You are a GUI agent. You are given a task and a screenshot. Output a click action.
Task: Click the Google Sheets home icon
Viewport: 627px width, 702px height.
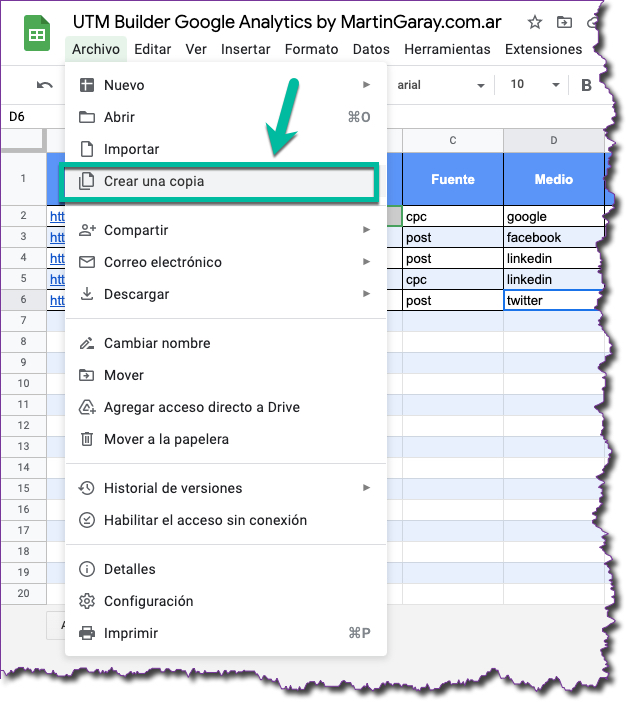click(37, 34)
